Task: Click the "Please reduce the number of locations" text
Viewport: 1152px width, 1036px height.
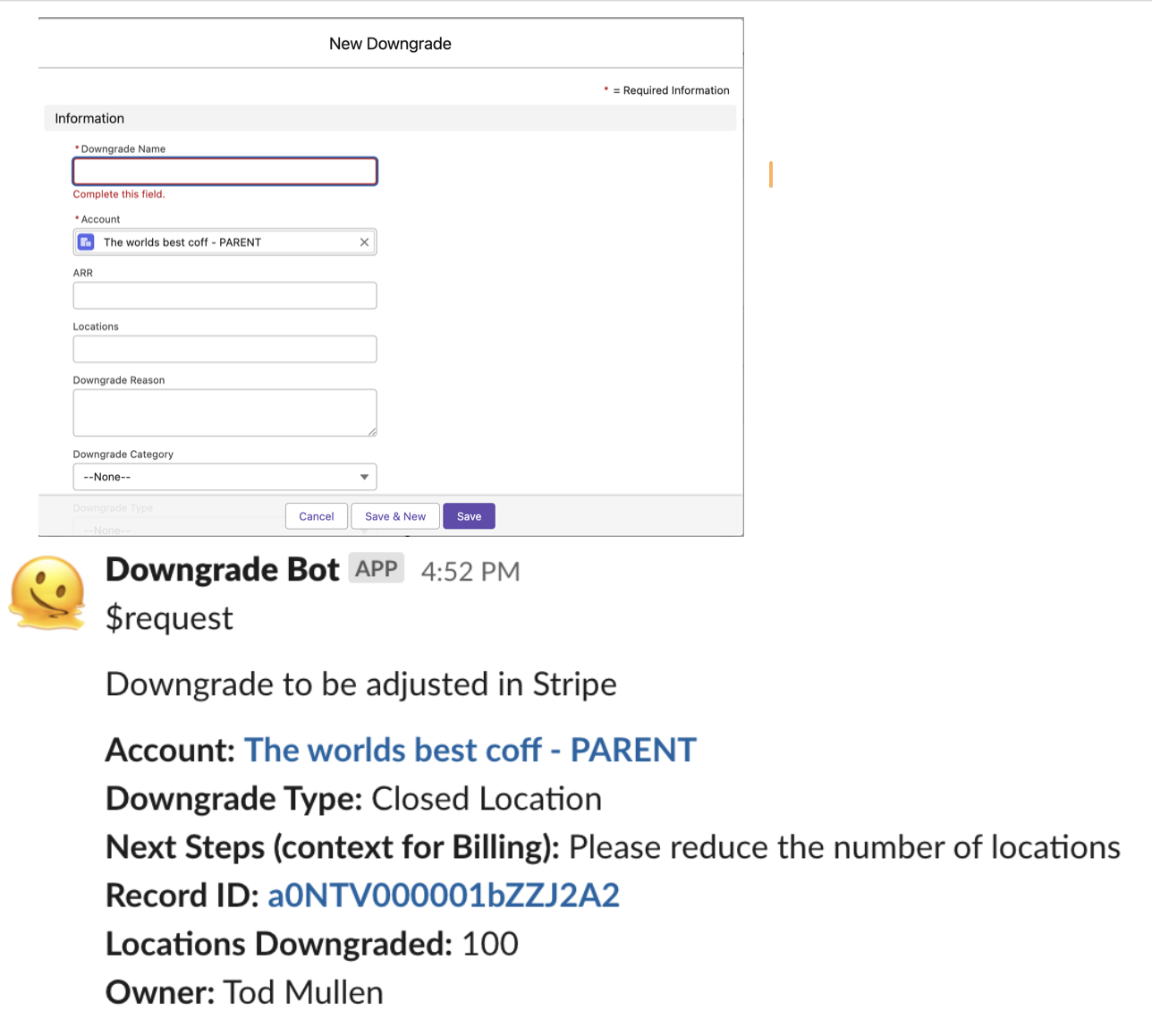Action: pyautogui.click(x=844, y=847)
